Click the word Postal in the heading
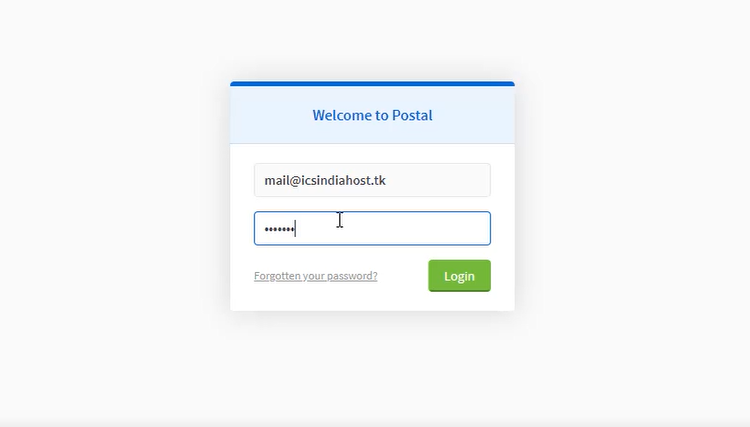This screenshot has width=750, height=427. coord(412,115)
